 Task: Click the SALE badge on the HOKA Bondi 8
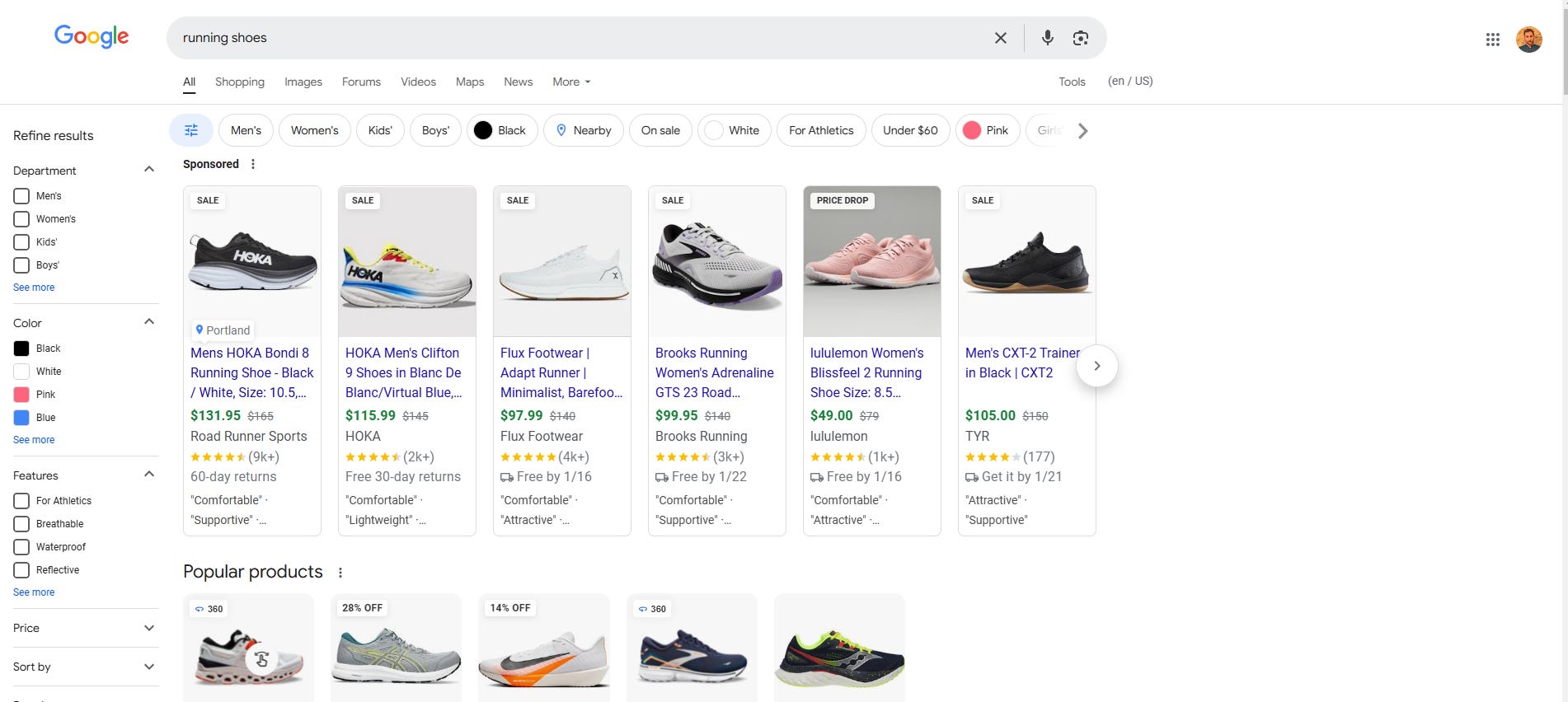click(208, 200)
